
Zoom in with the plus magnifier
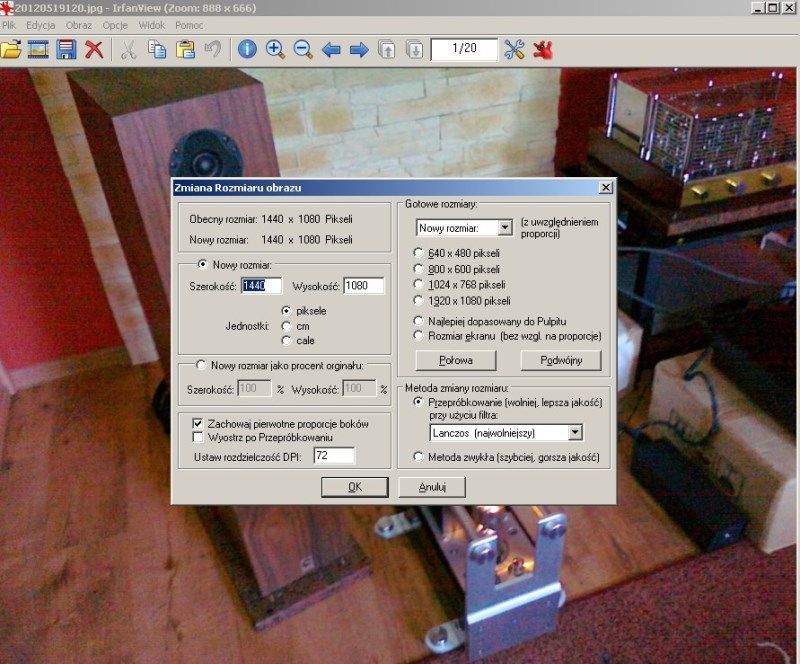(276, 50)
